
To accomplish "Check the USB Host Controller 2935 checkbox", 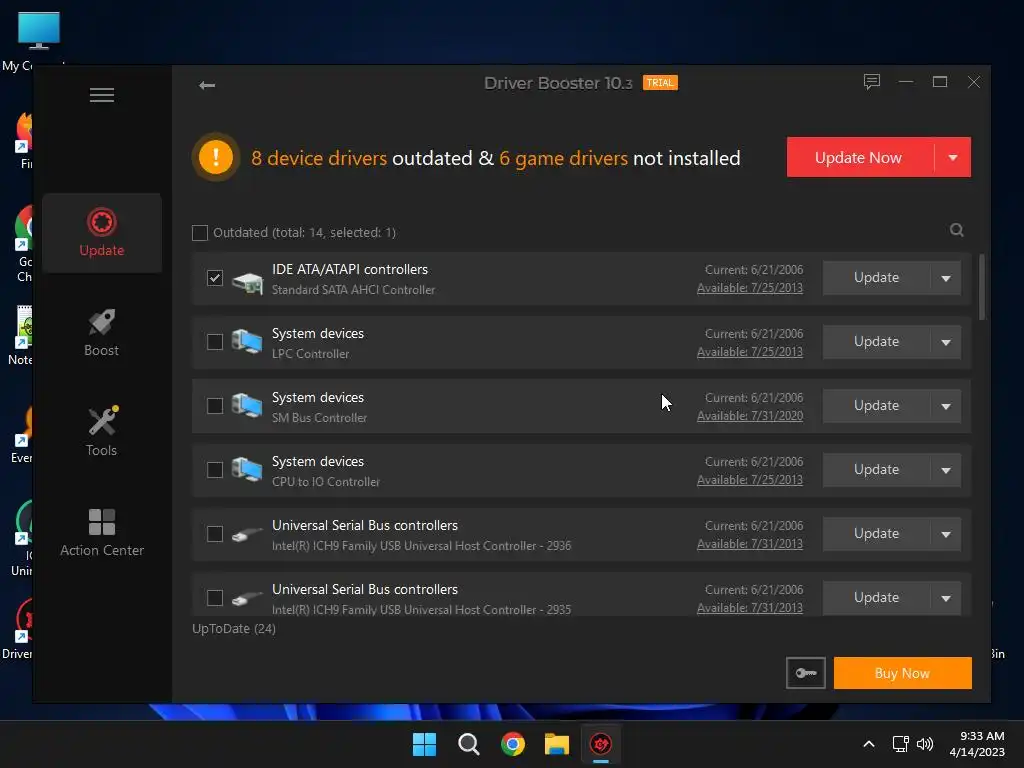I will [x=215, y=598].
